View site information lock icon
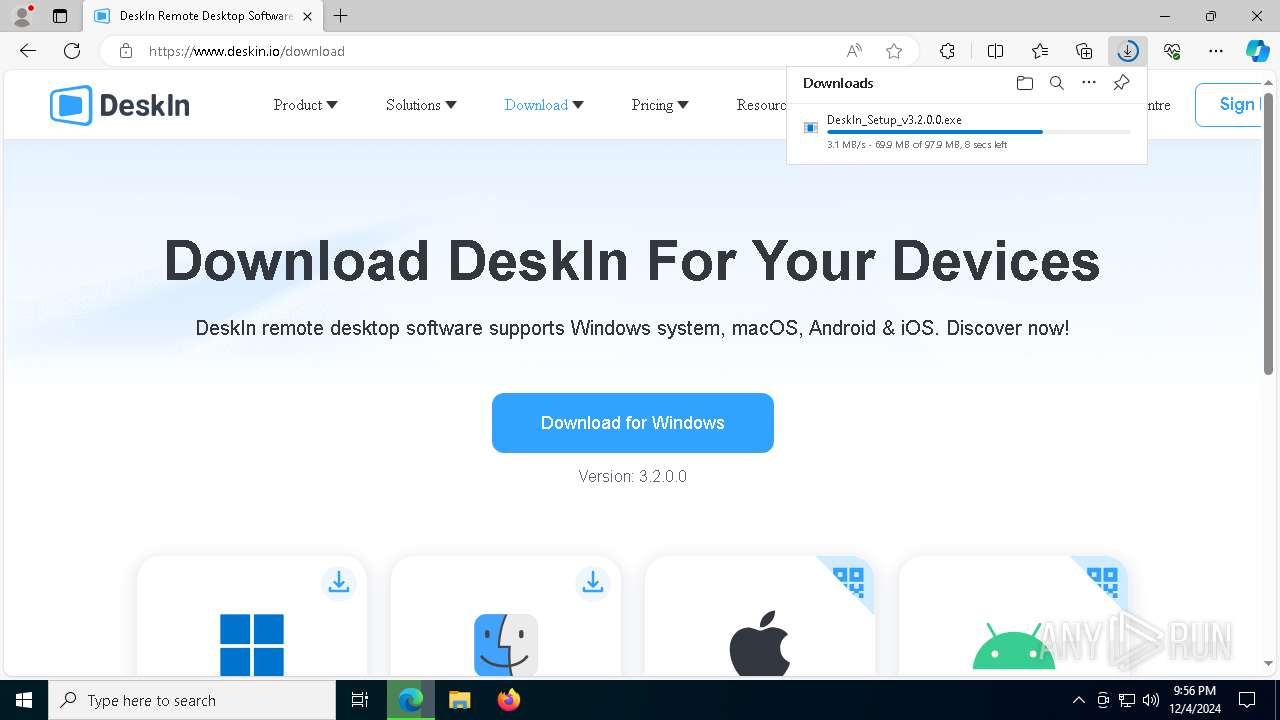This screenshot has height=720, width=1280. click(x=125, y=51)
